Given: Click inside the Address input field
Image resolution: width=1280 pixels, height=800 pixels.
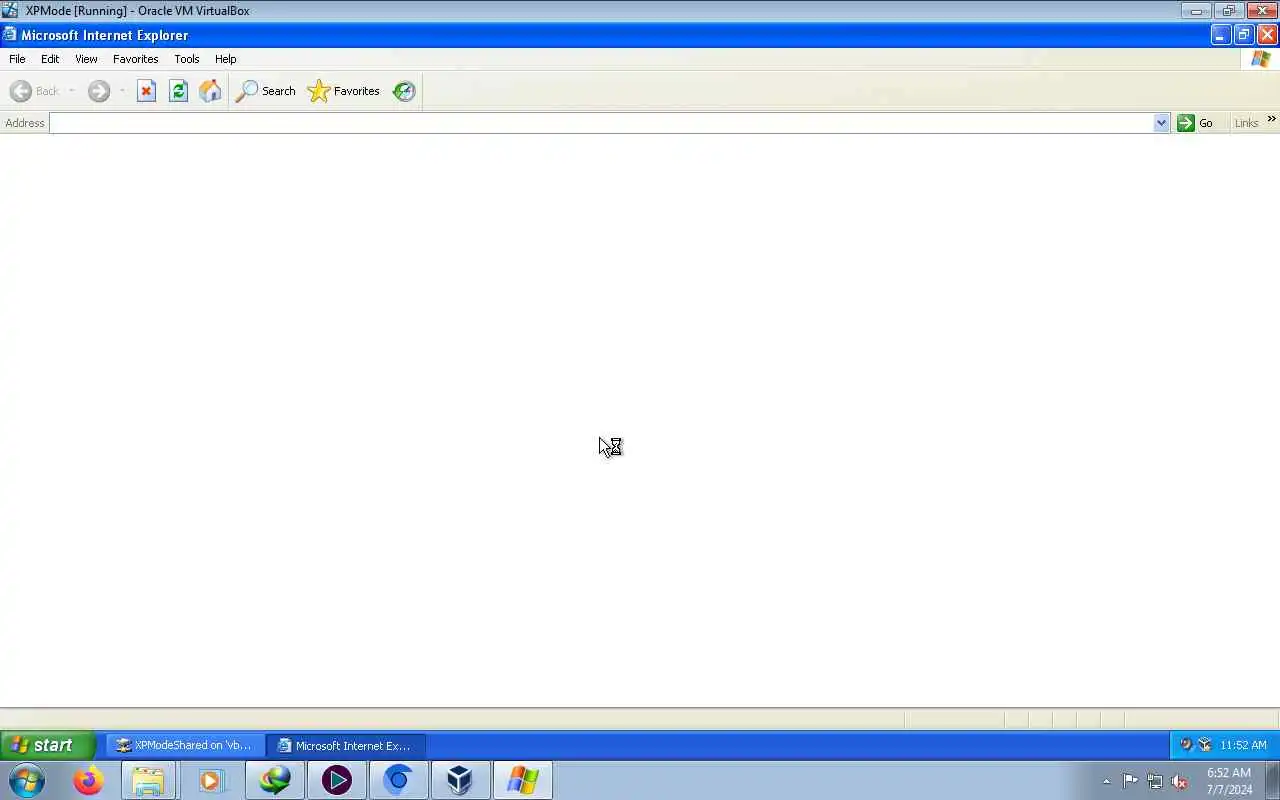Looking at the screenshot, I should [x=601, y=123].
